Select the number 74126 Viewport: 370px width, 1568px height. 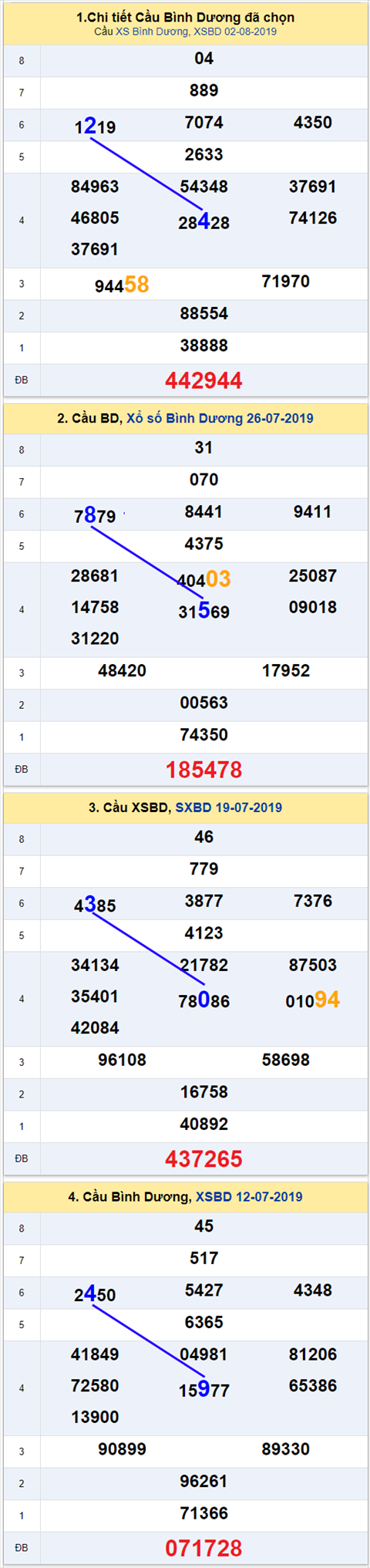[312, 218]
